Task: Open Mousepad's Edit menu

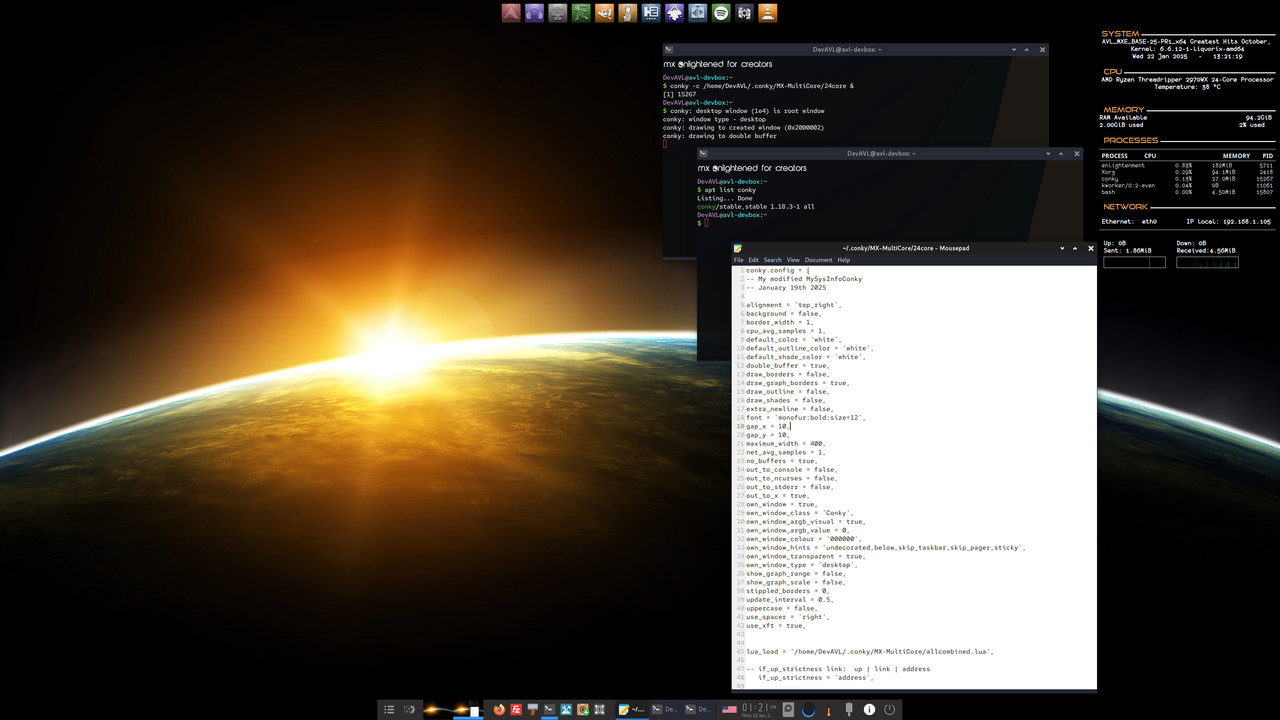Action: (754, 260)
